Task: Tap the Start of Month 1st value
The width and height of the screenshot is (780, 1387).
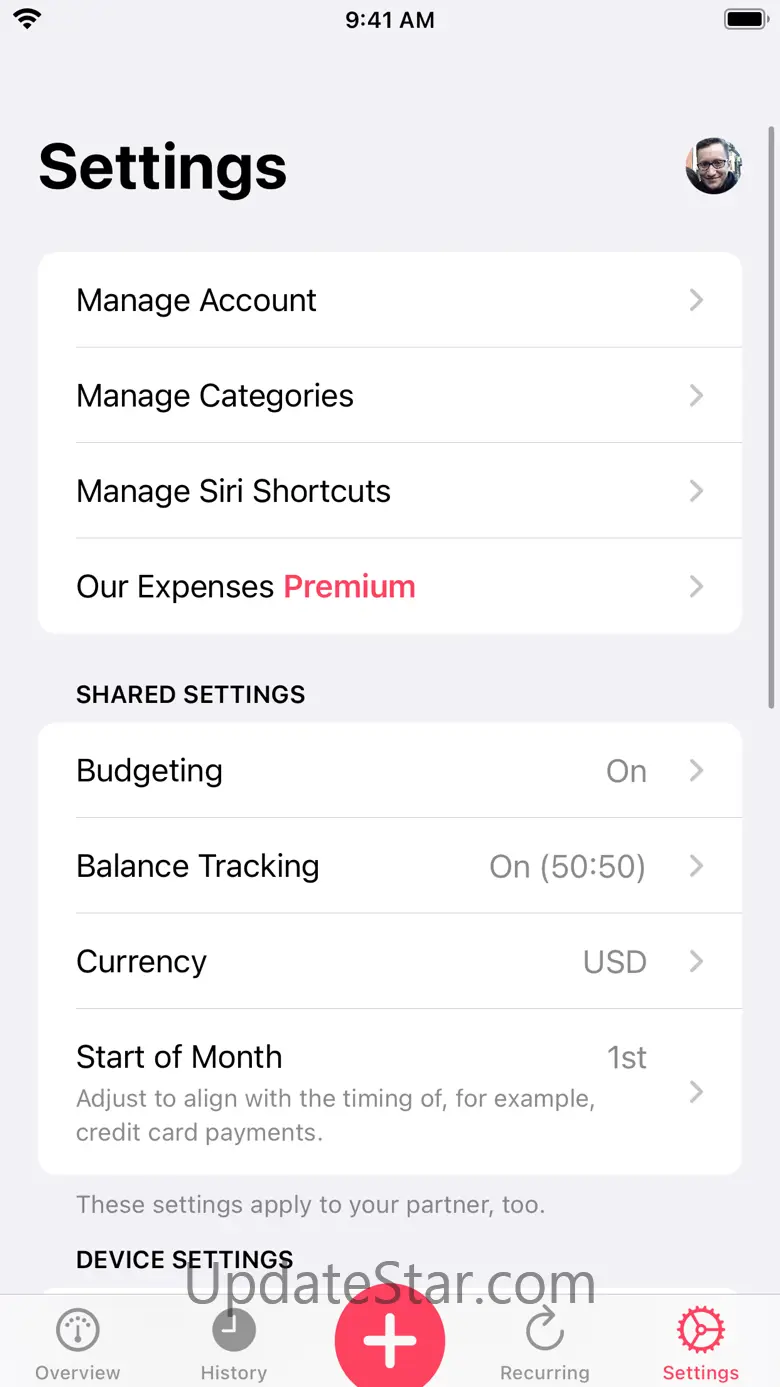Action: pyautogui.click(x=627, y=1058)
